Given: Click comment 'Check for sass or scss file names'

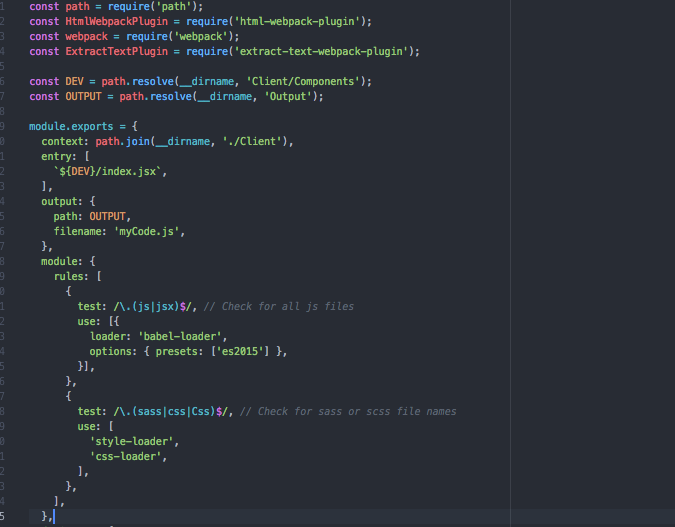Looking at the screenshot, I should click(x=348, y=412).
